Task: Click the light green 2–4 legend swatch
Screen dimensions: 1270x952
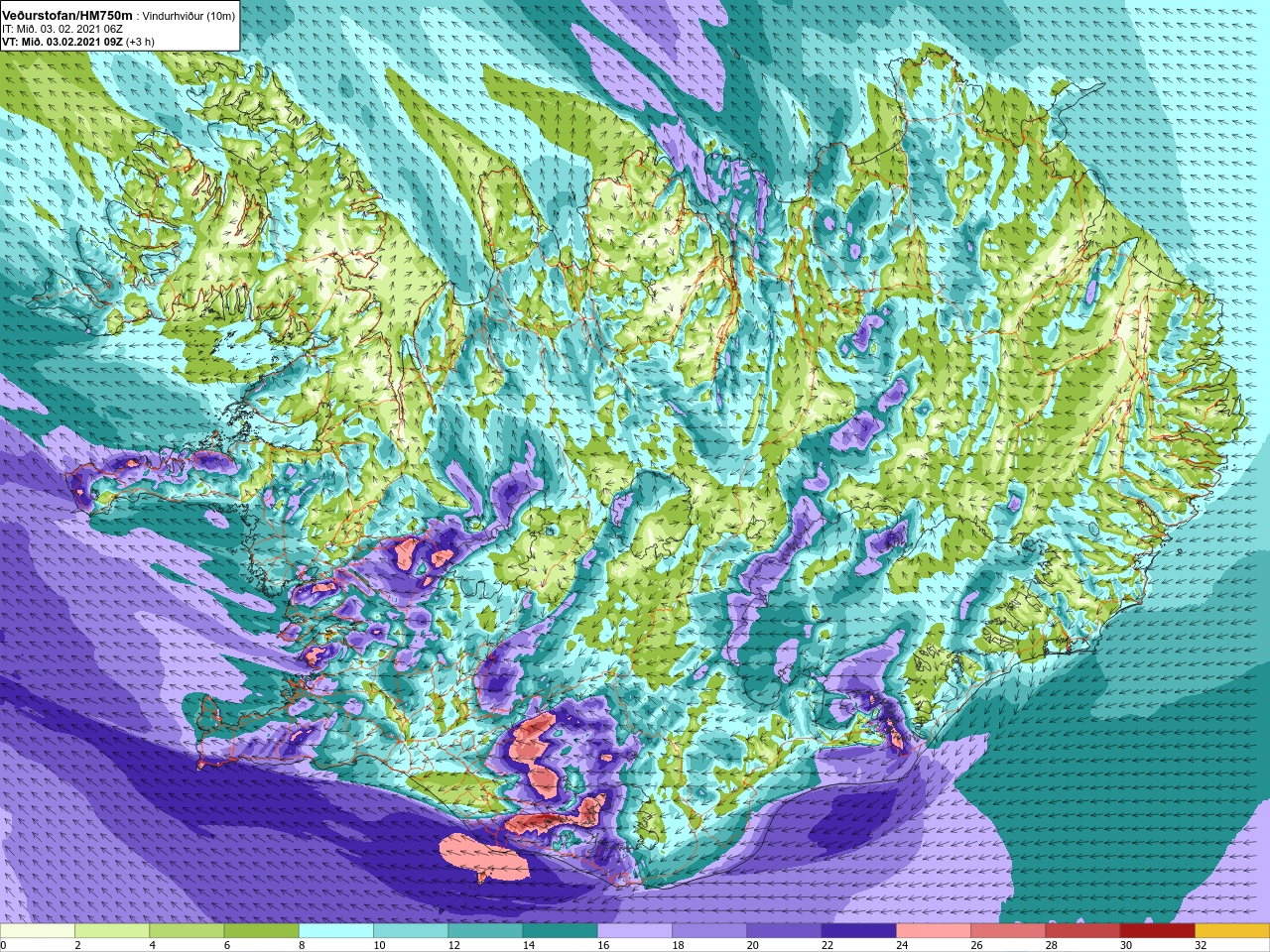Action: click(112, 931)
